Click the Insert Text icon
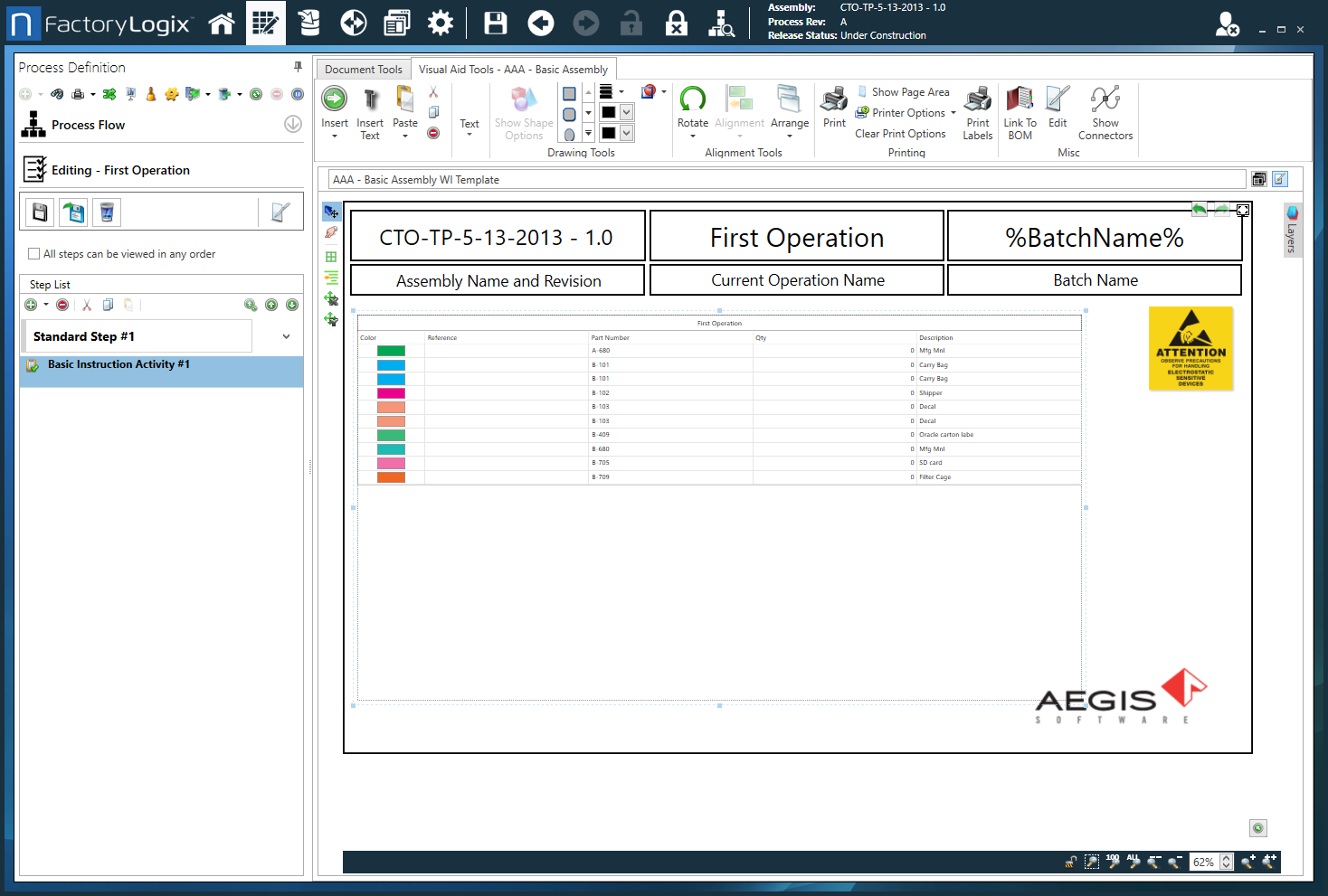 (370, 99)
